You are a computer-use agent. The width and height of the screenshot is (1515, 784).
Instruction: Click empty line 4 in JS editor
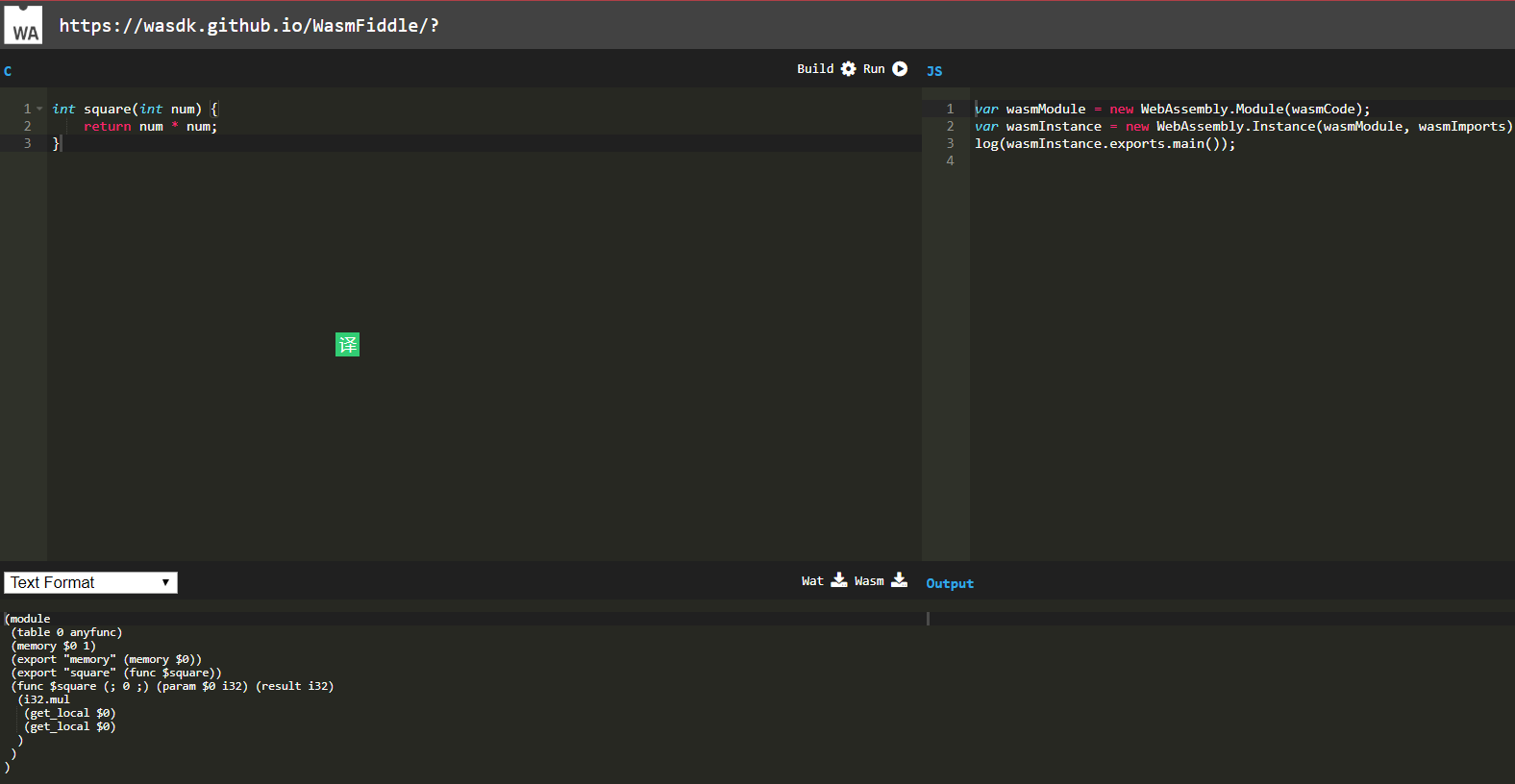[1154, 161]
